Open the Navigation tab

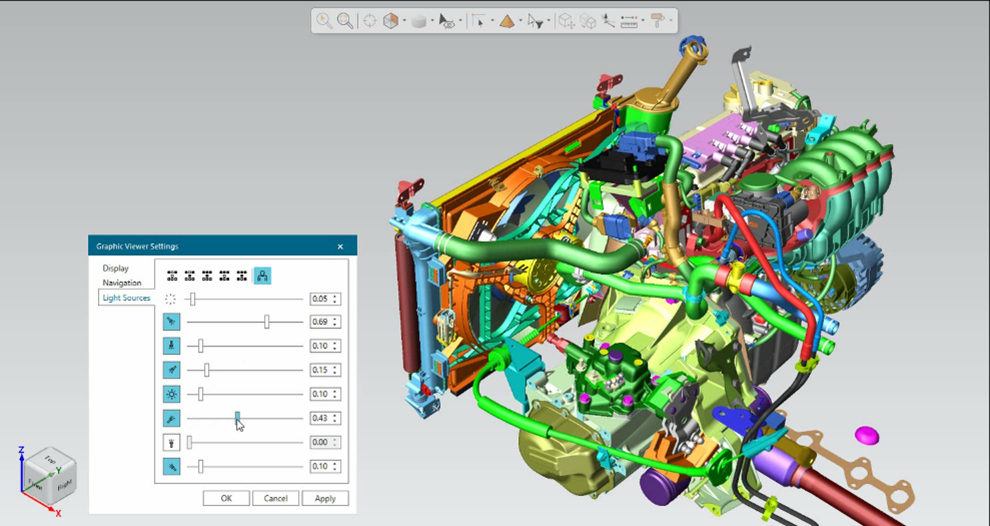[x=122, y=282]
